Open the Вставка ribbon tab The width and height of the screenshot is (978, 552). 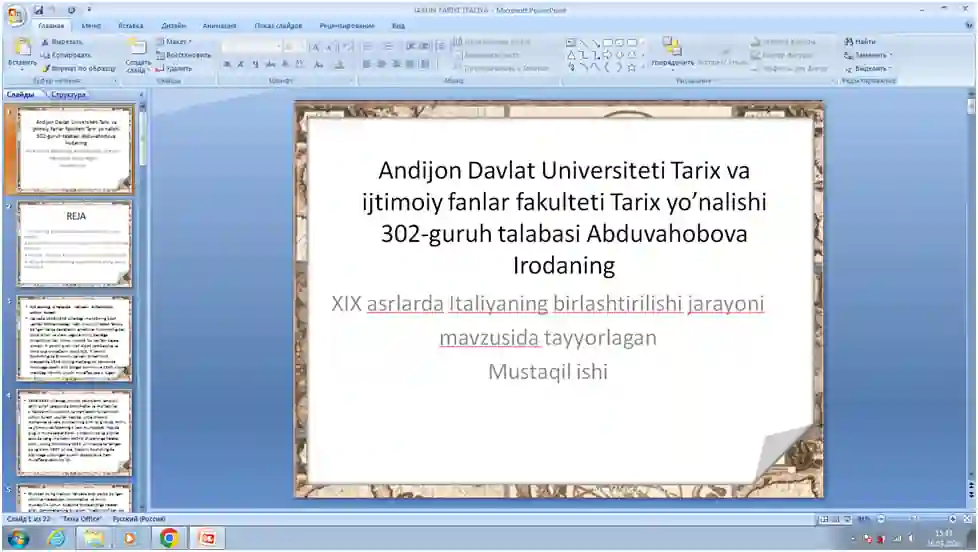coord(130,26)
